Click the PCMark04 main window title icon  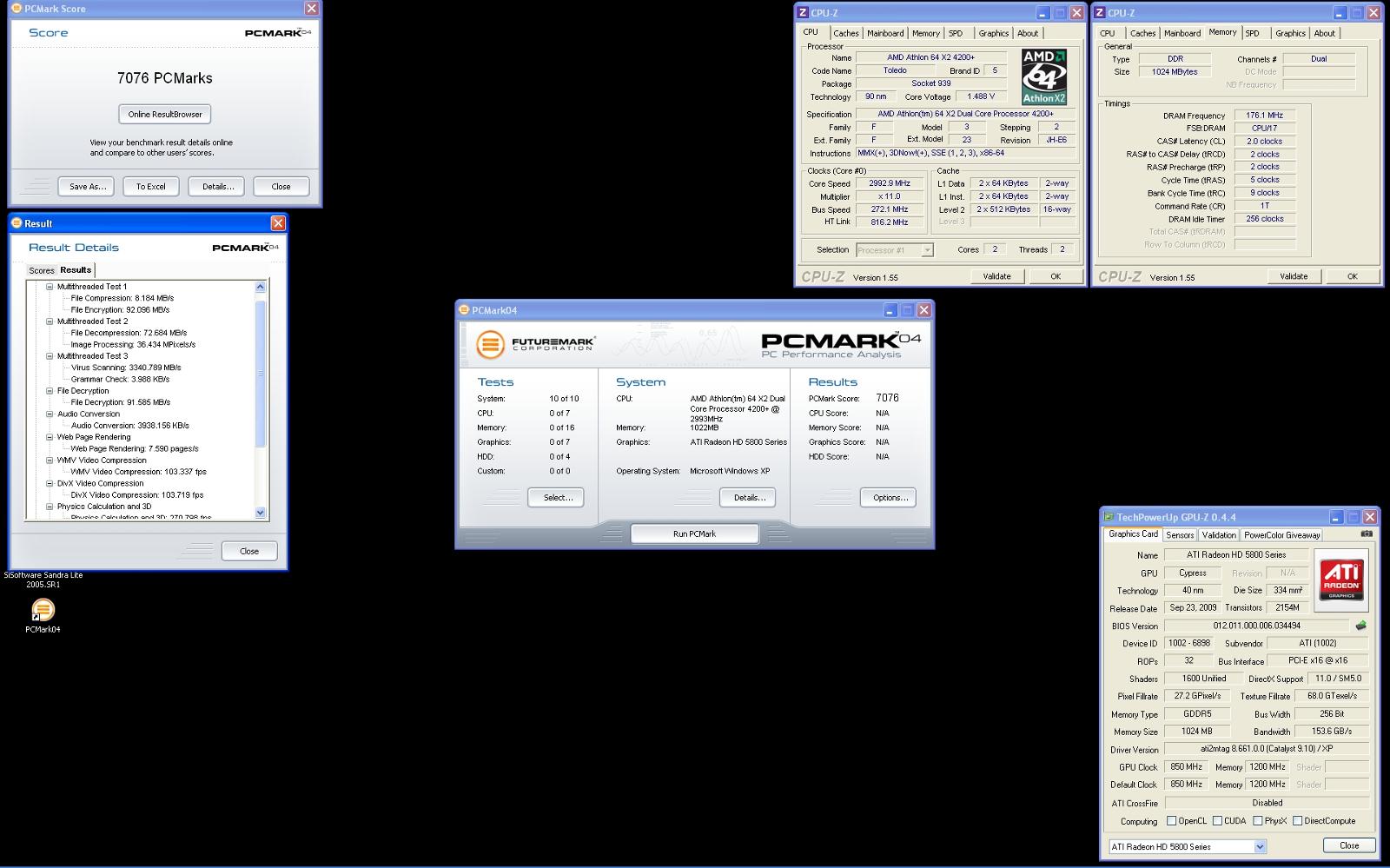pos(464,310)
